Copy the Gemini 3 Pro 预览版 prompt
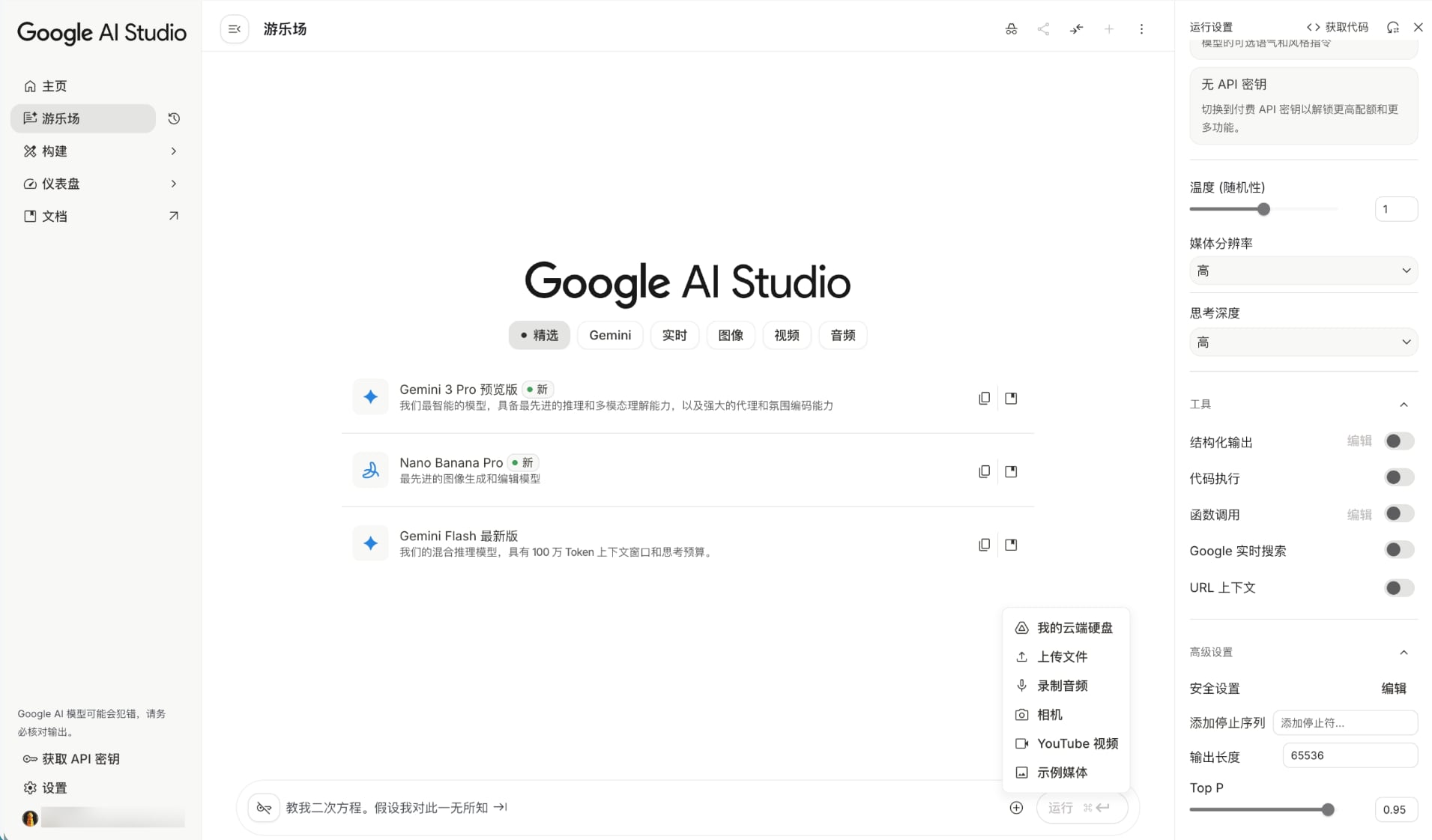 [984, 398]
